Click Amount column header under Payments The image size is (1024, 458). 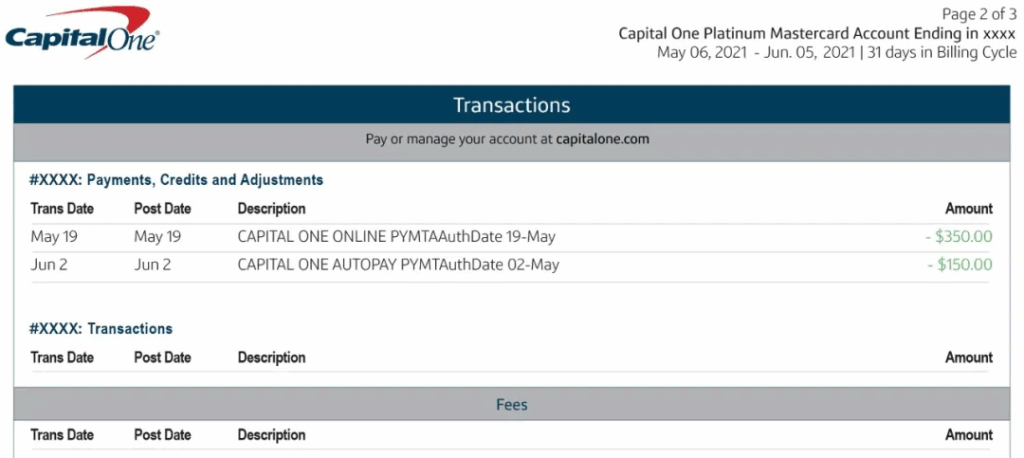(x=969, y=209)
